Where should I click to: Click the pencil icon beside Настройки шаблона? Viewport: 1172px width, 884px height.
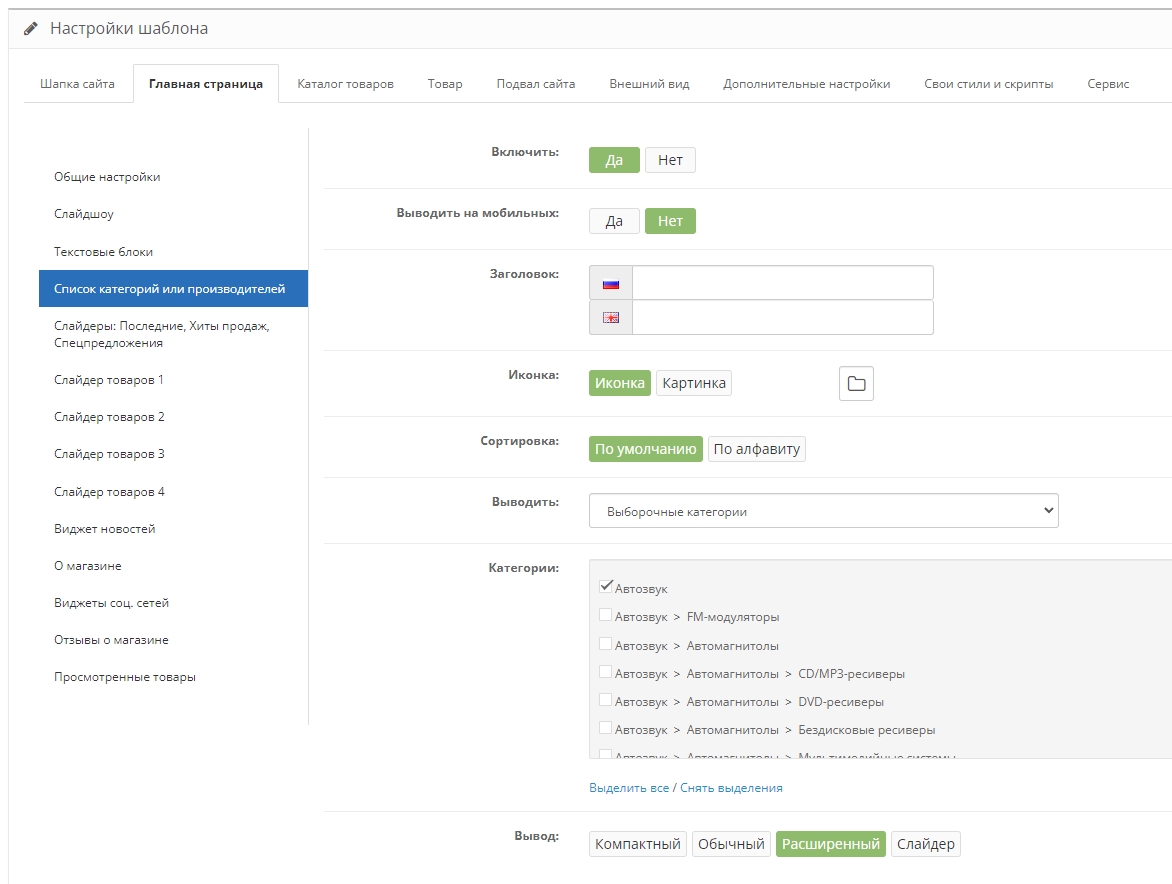(x=30, y=29)
